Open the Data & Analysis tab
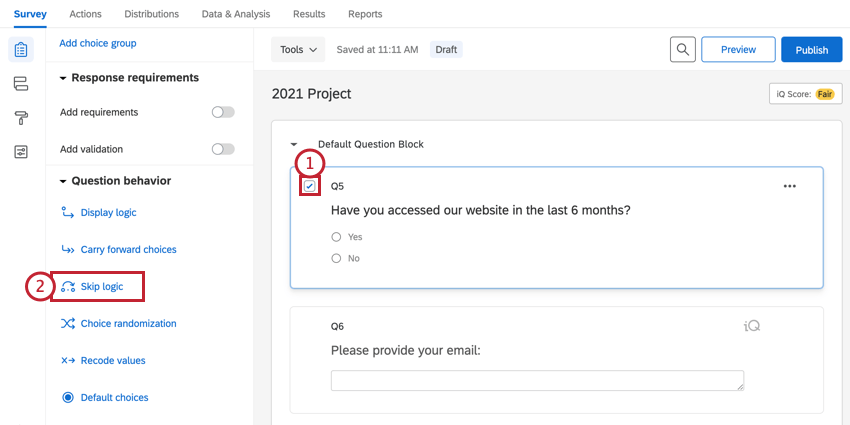The image size is (850, 425). point(236,14)
